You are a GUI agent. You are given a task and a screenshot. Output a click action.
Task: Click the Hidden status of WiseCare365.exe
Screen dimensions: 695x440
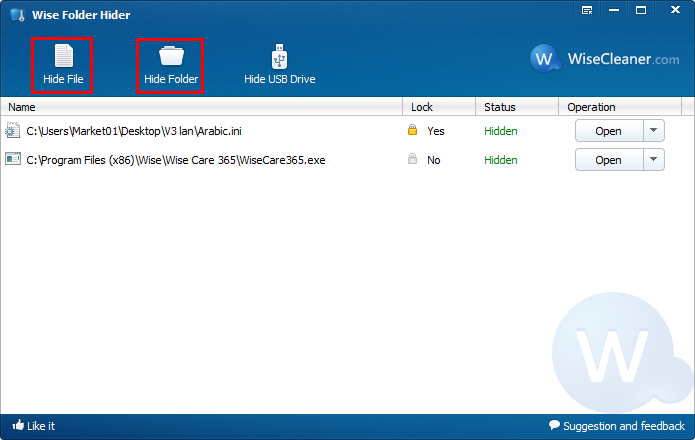[500, 160]
